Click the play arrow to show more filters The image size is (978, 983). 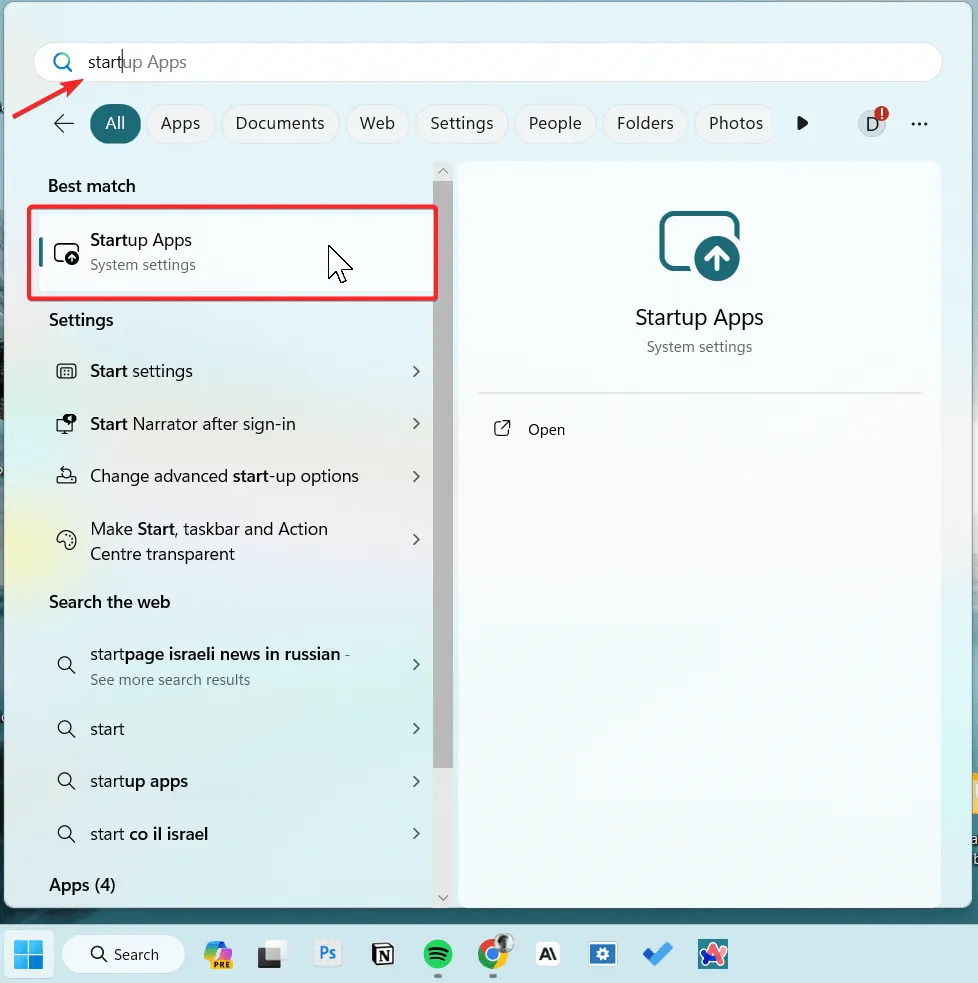[802, 124]
